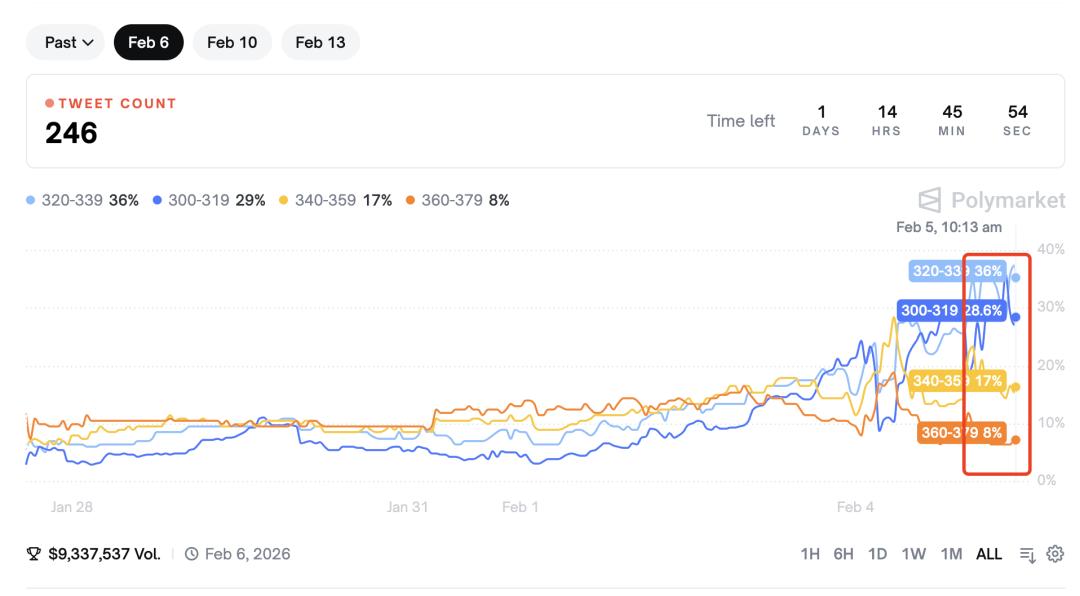This screenshot has height=596, width=1080.
Task: Click the clock icon beside Feb 6, 2026
Action: click(x=192, y=554)
